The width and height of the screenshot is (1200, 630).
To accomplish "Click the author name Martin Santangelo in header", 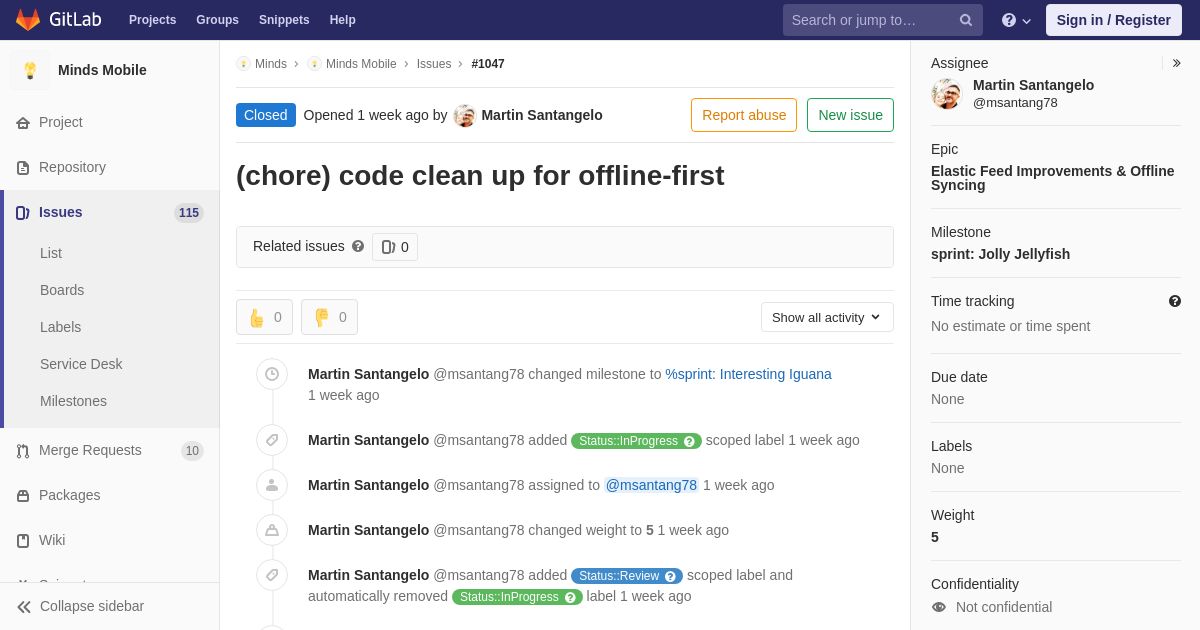I will [x=542, y=115].
